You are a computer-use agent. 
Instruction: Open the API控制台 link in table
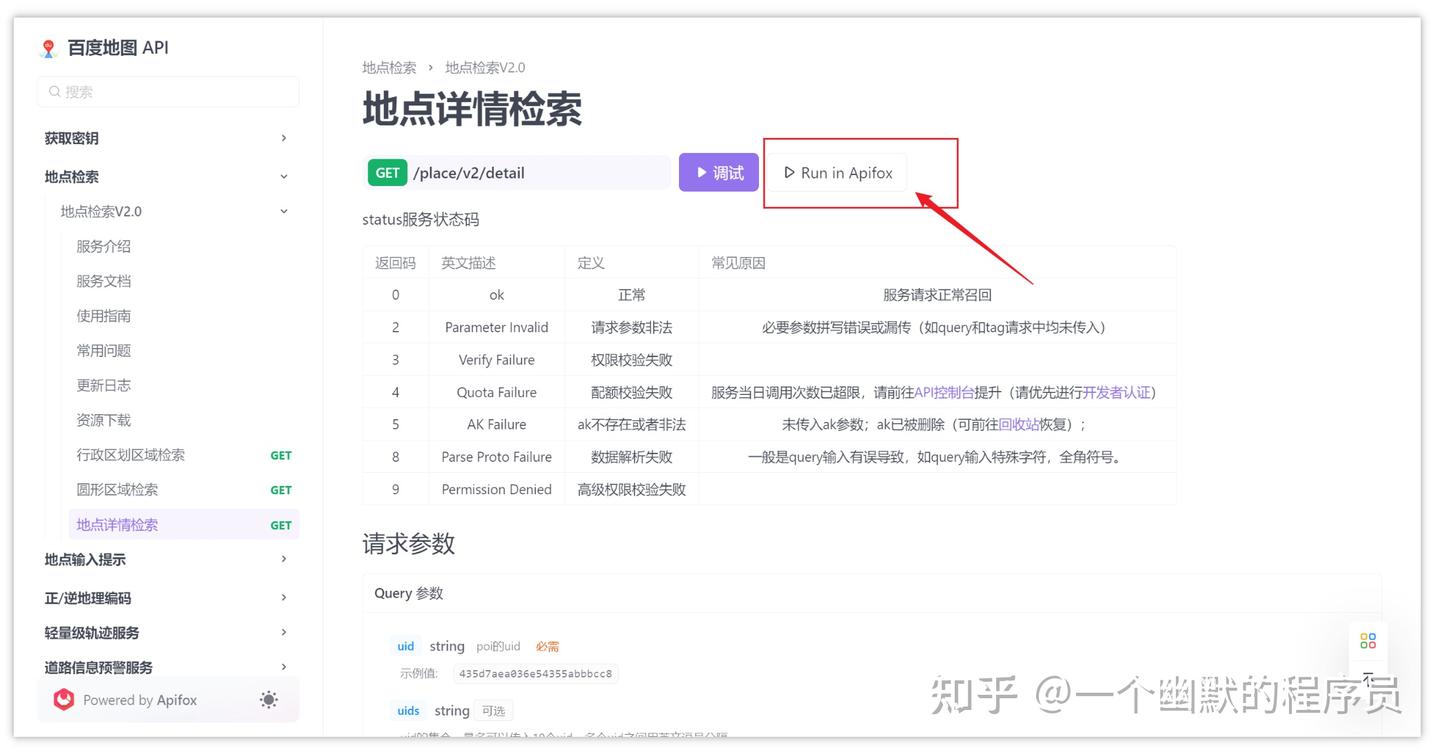(x=944, y=392)
